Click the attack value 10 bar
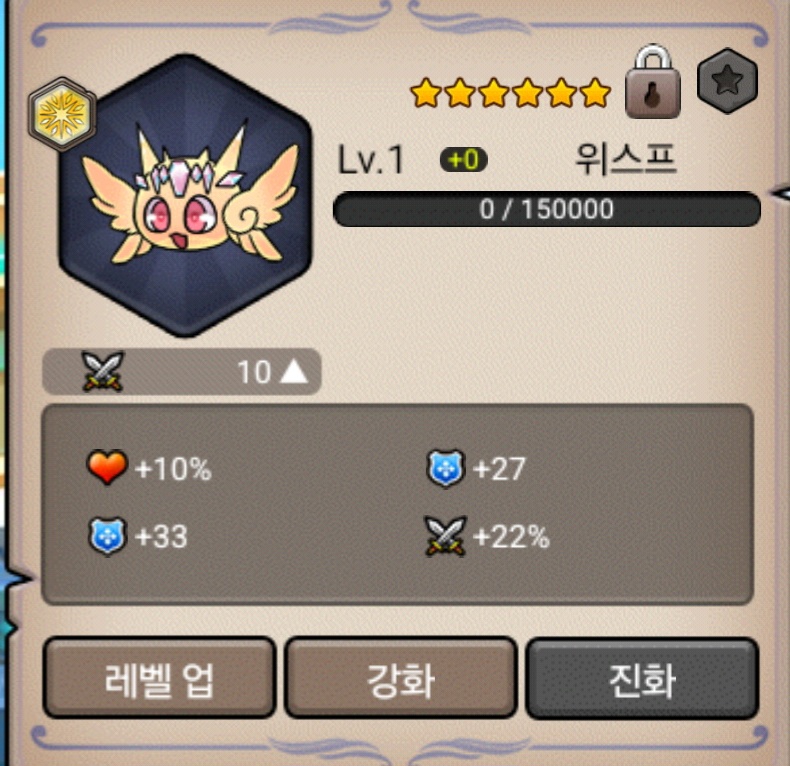790x766 pixels. [x=182, y=371]
